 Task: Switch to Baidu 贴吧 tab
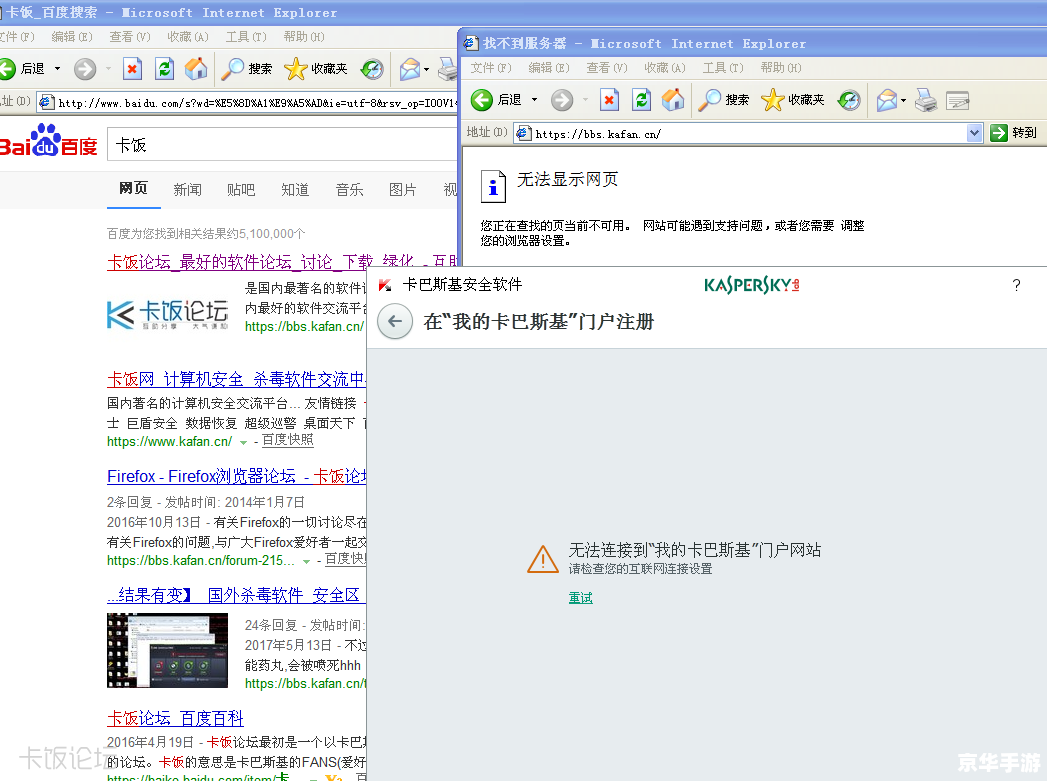pos(241,190)
